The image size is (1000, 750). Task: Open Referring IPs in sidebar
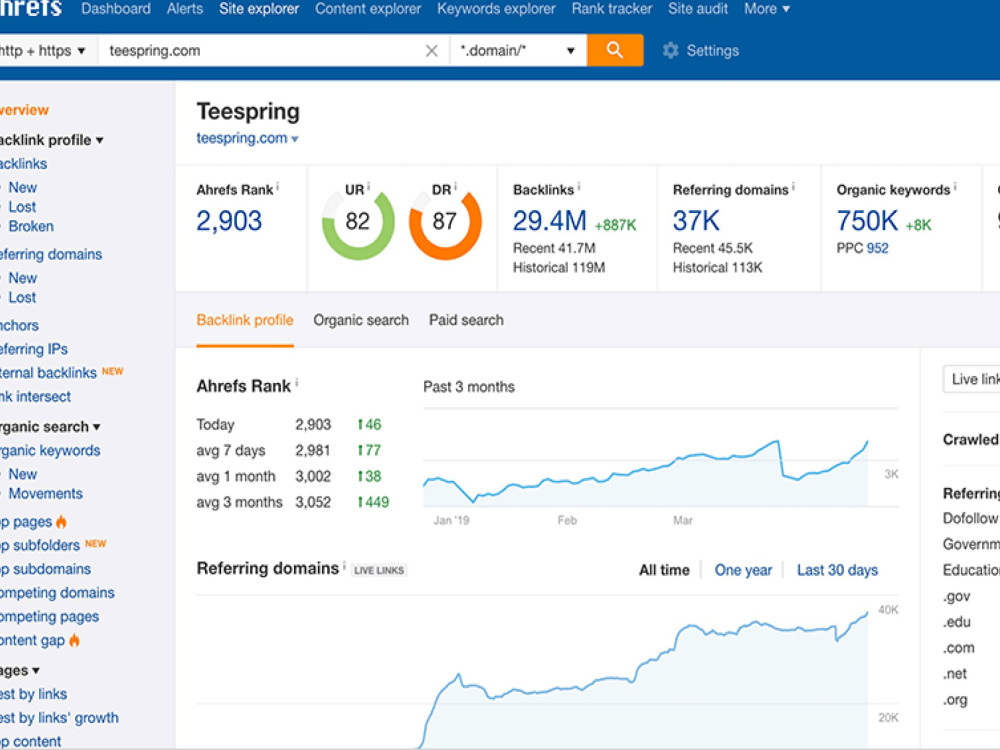(34, 349)
